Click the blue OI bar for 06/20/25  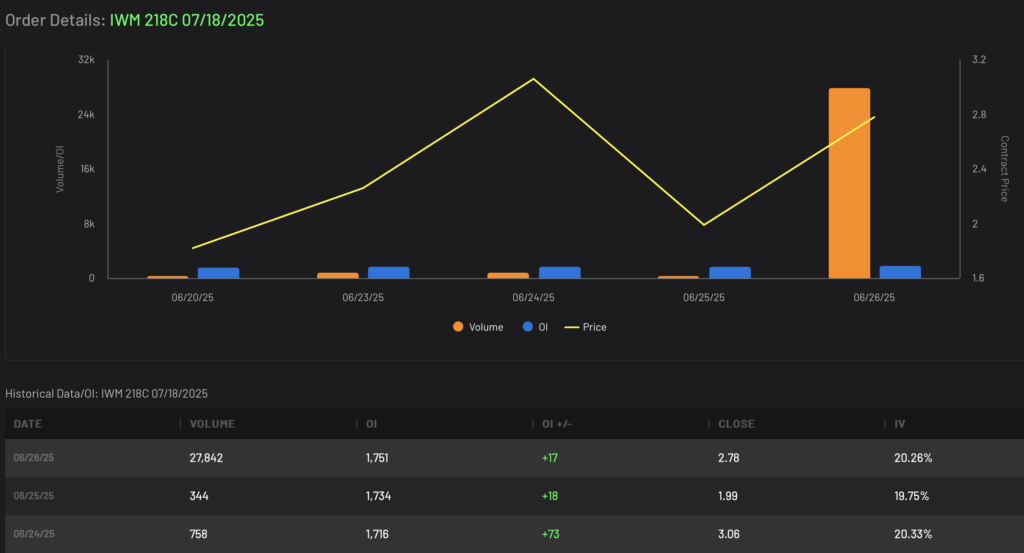click(x=218, y=273)
